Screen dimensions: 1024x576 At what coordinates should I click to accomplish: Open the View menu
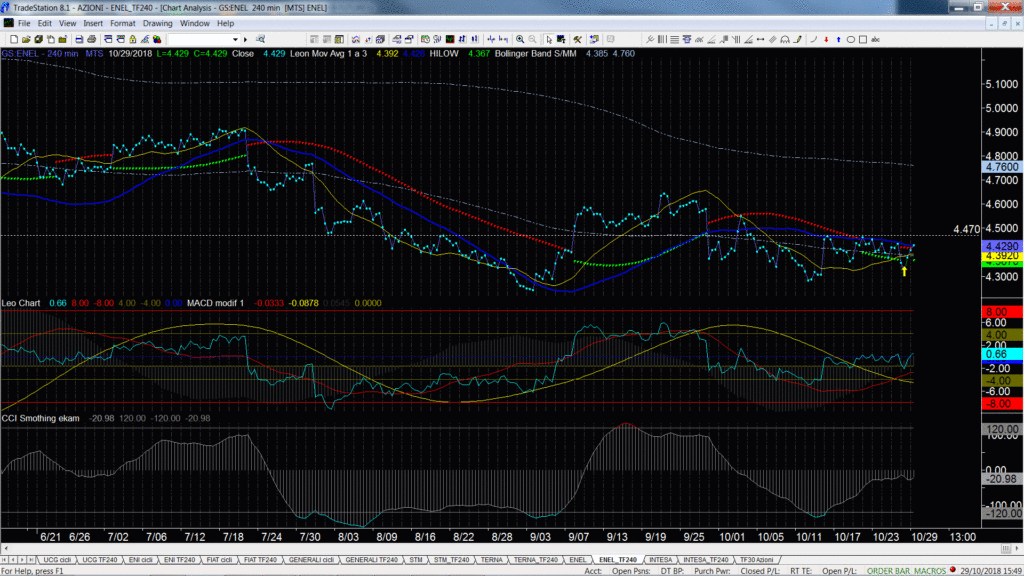click(67, 24)
